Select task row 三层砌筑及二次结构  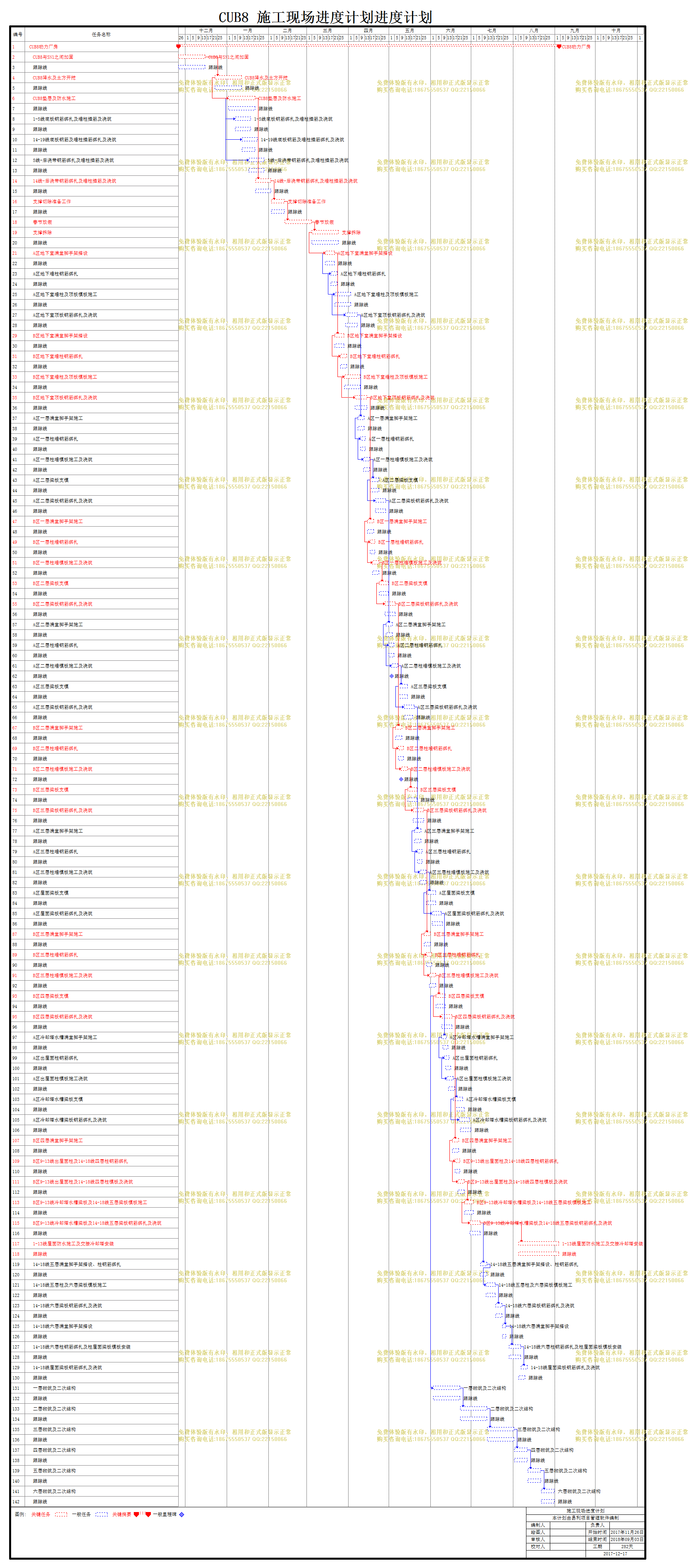(x=94, y=1429)
